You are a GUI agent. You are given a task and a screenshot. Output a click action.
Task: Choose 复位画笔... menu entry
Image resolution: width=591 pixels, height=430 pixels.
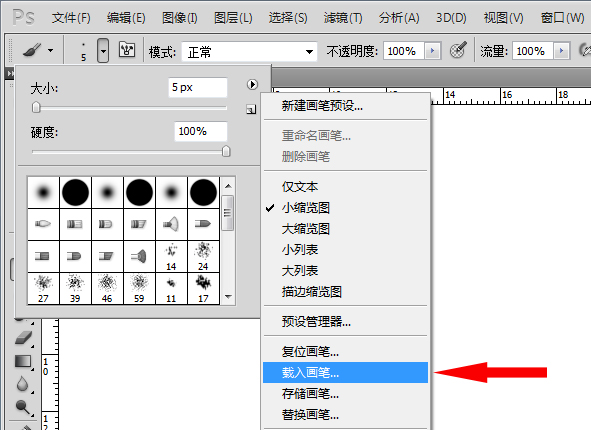click(346, 352)
